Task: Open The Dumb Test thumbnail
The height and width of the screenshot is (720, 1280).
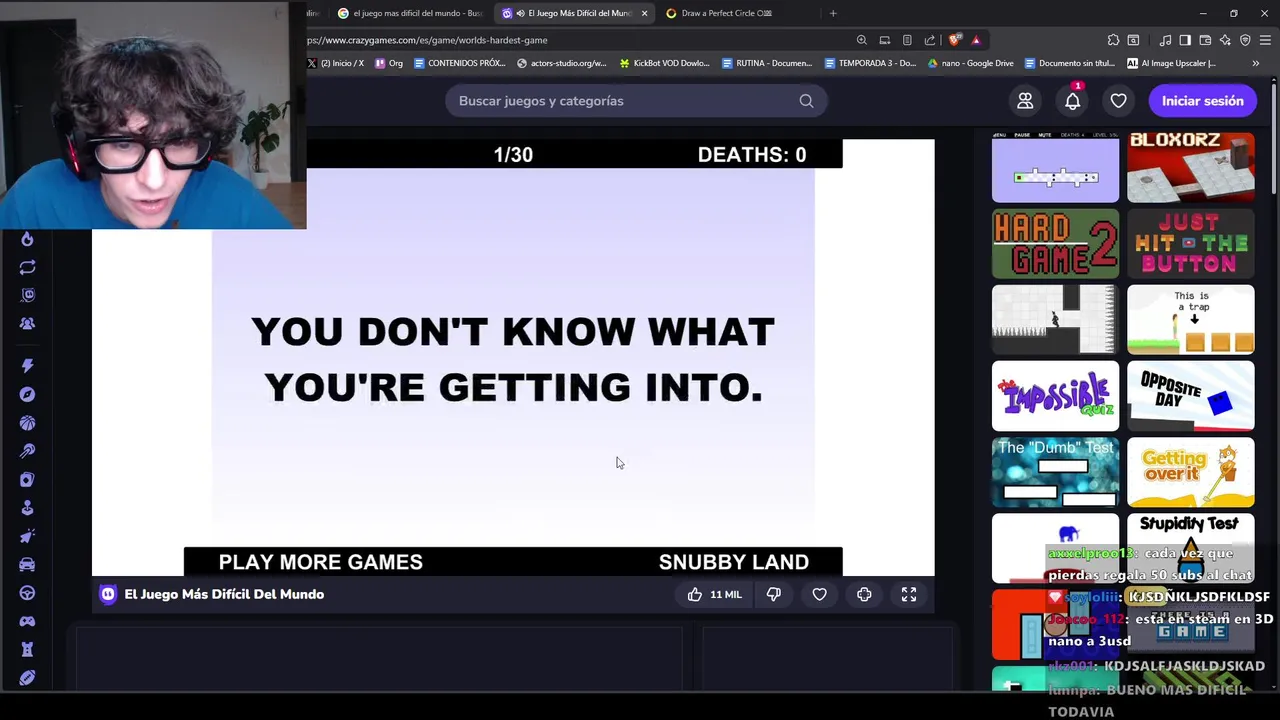Action: [x=1055, y=472]
